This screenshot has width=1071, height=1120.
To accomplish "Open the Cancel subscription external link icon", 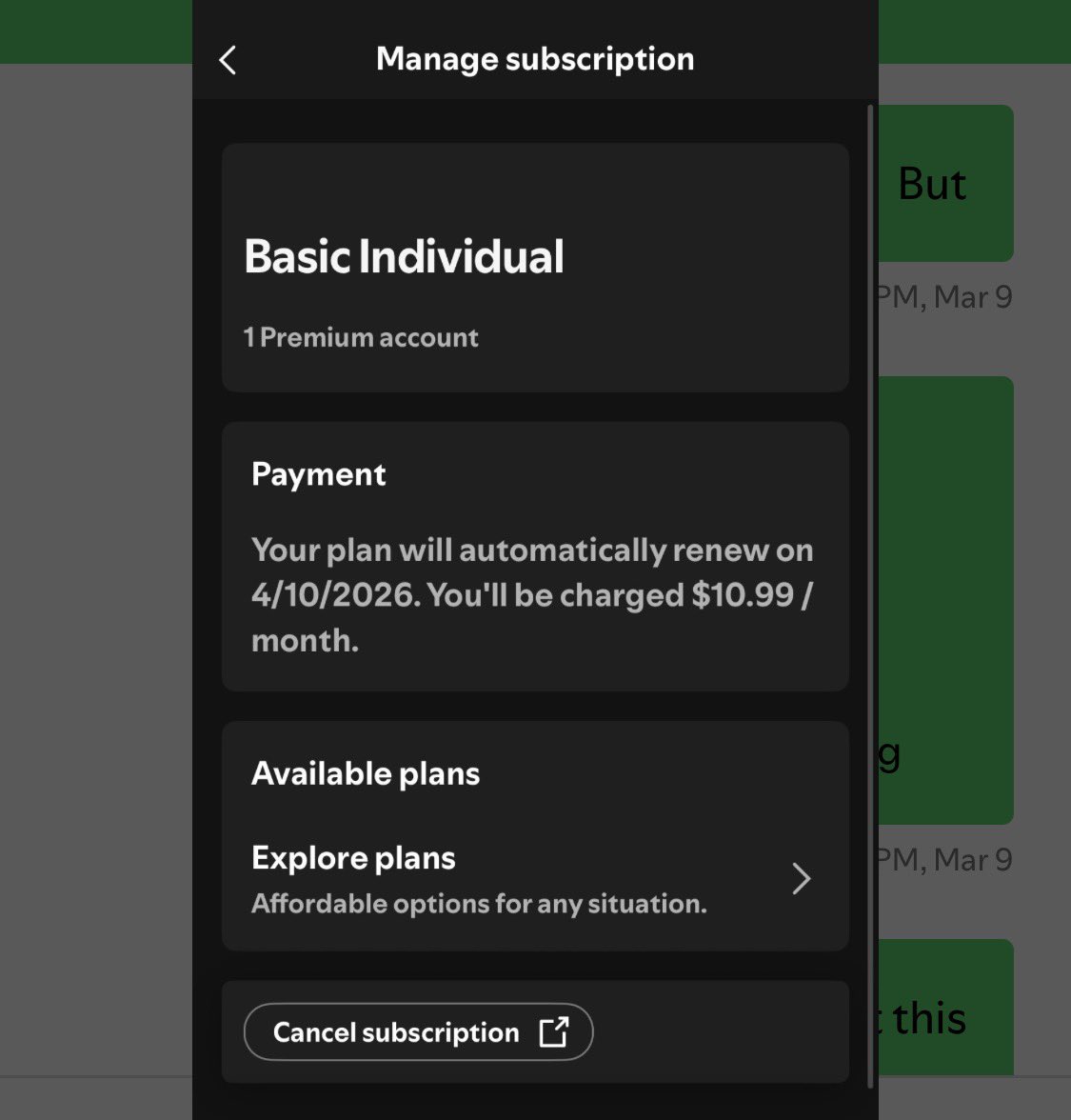I will [554, 1032].
